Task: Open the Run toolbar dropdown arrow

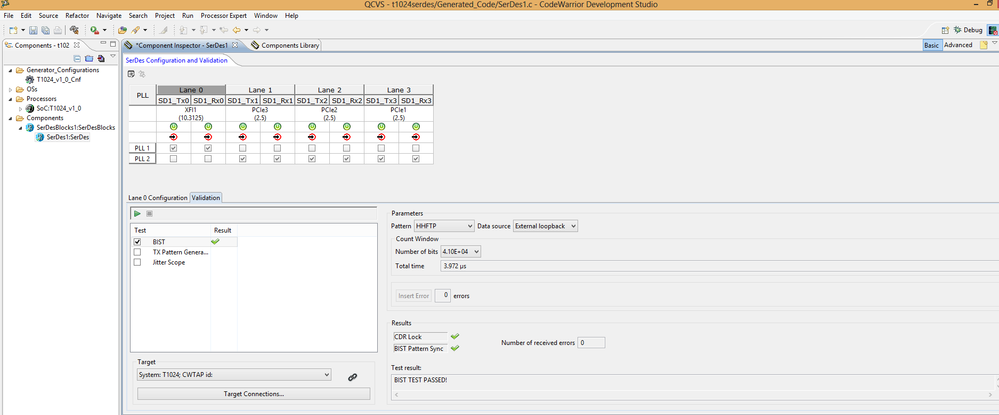Action: (104, 30)
